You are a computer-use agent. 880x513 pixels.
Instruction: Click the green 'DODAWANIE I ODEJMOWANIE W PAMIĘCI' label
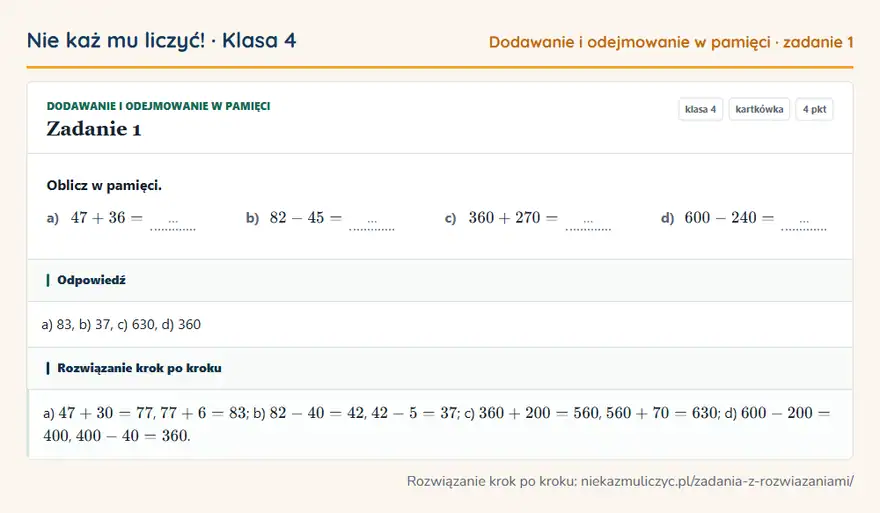(158, 106)
